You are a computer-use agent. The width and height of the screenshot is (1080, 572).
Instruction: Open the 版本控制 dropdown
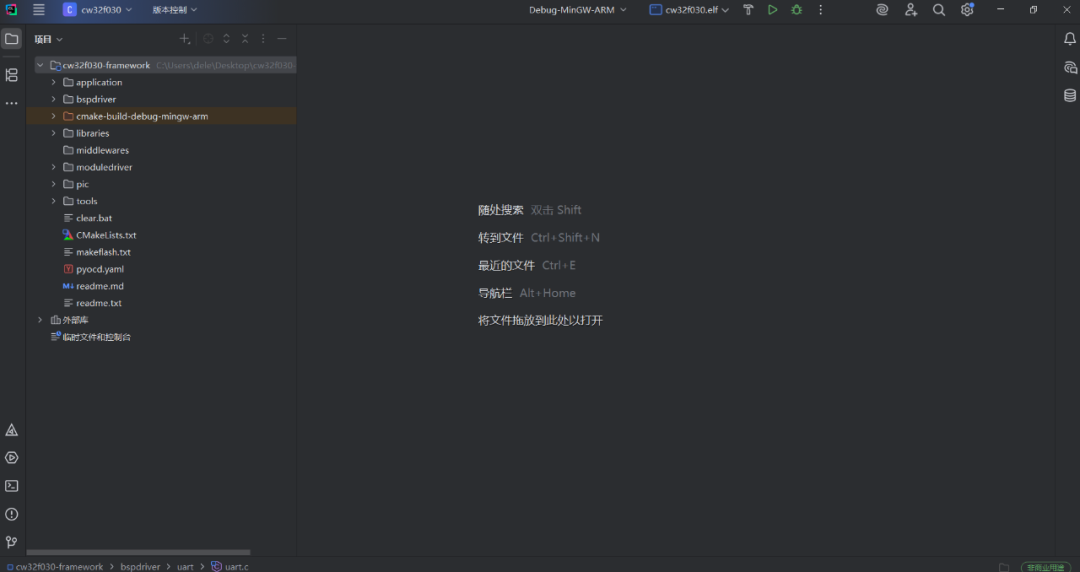tap(175, 10)
